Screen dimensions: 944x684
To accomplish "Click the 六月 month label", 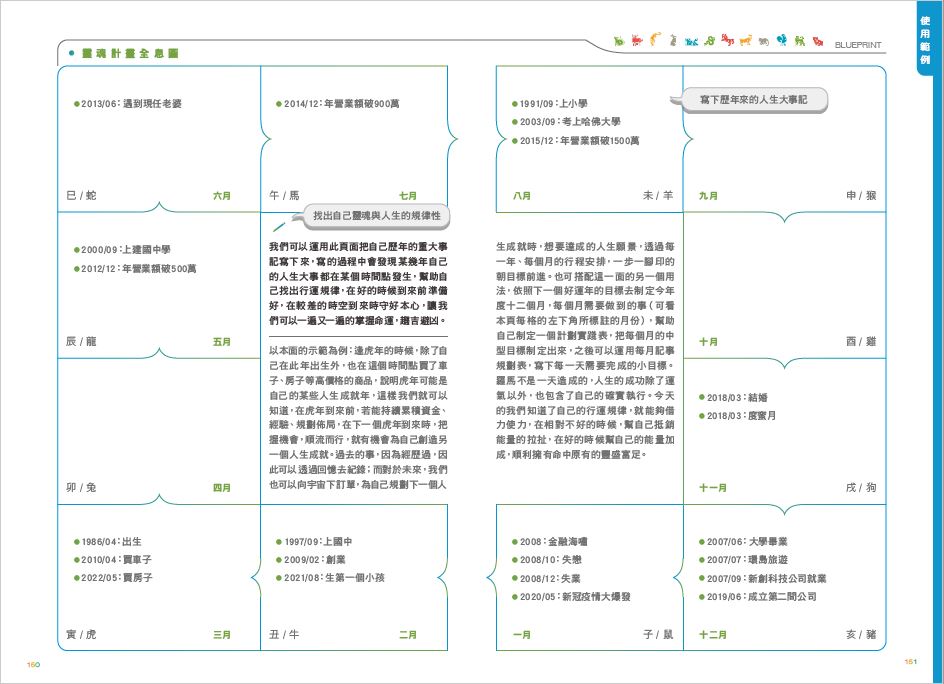I will [x=221, y=196].
